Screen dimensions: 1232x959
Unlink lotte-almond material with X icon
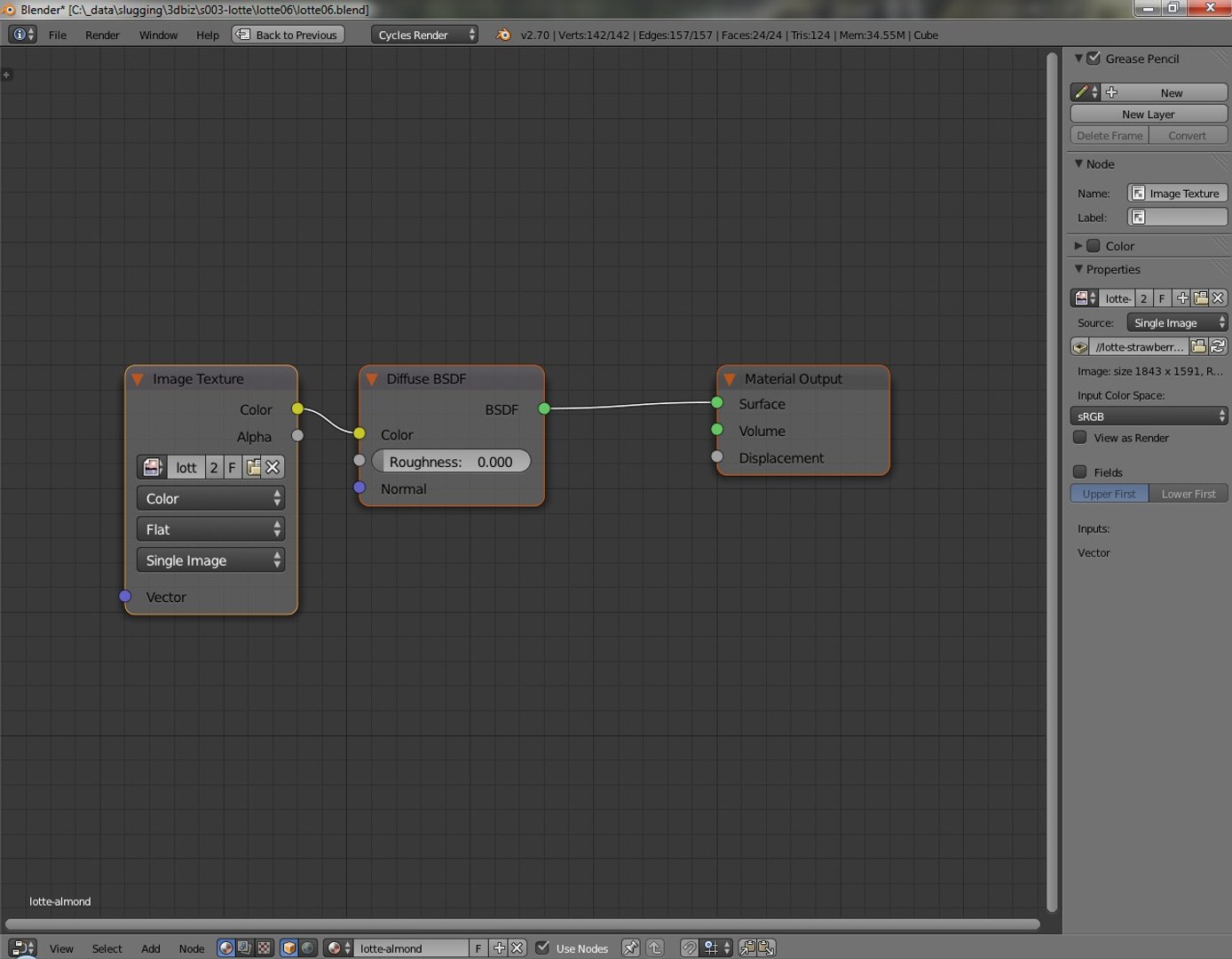(x=517, y=947)
